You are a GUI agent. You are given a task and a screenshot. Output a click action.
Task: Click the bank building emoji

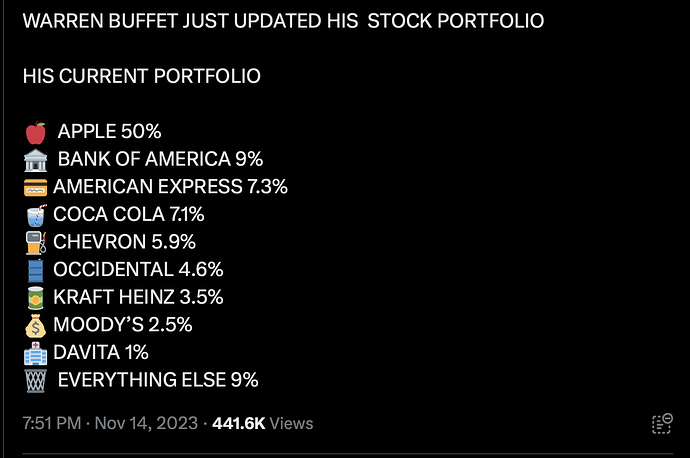click(36, 160)
